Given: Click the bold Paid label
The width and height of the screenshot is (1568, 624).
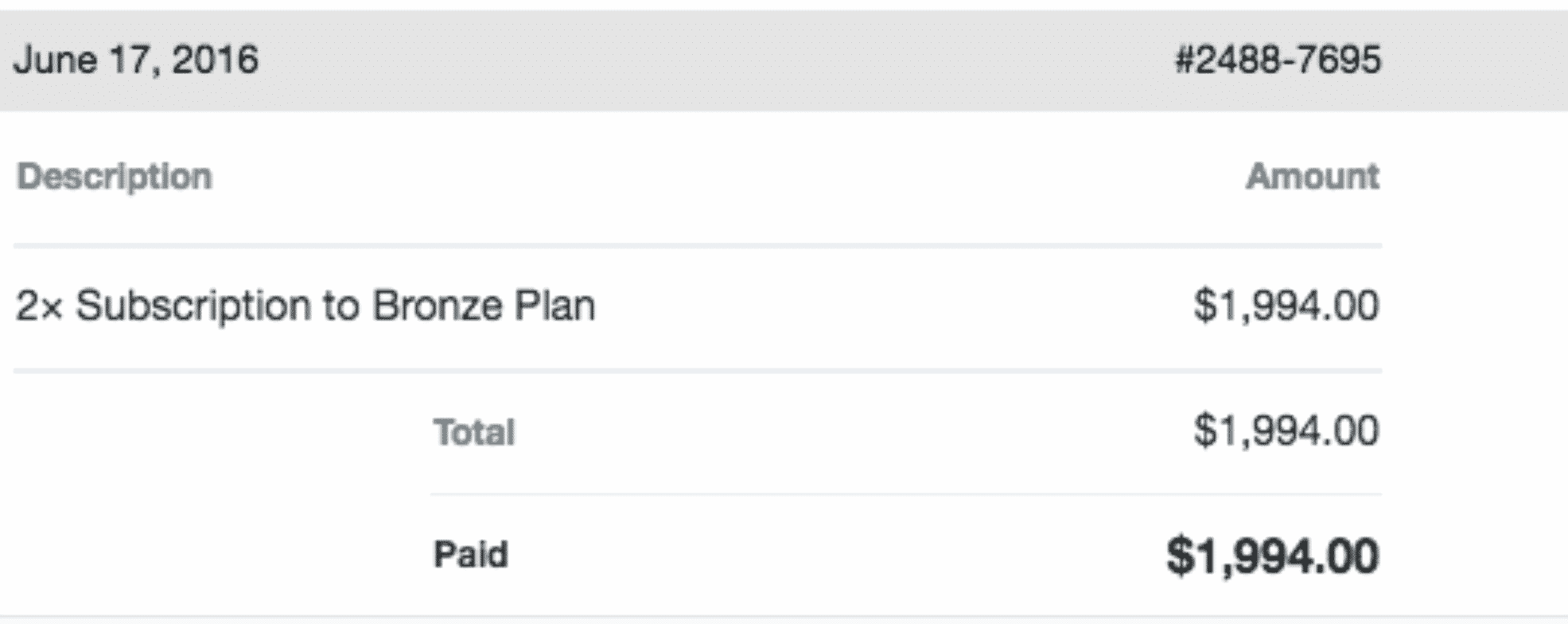Looking at the screenshot, I should click(470, 554).
